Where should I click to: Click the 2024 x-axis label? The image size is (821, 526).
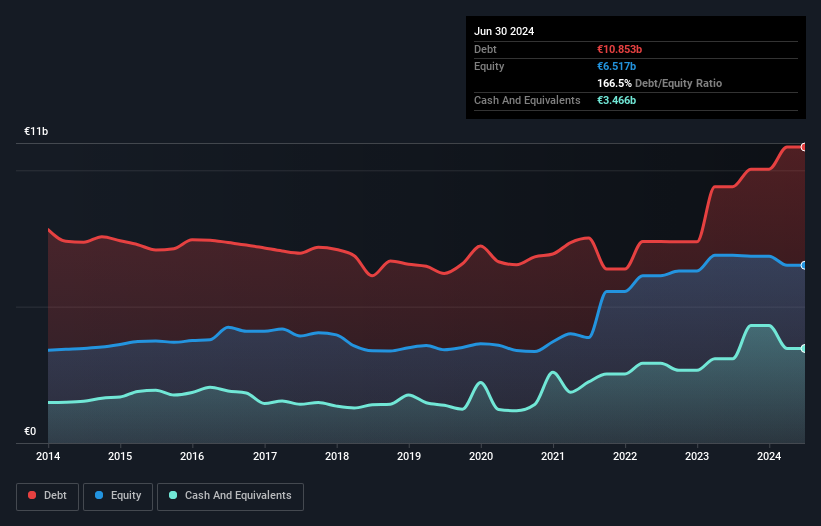click(769, 456)
